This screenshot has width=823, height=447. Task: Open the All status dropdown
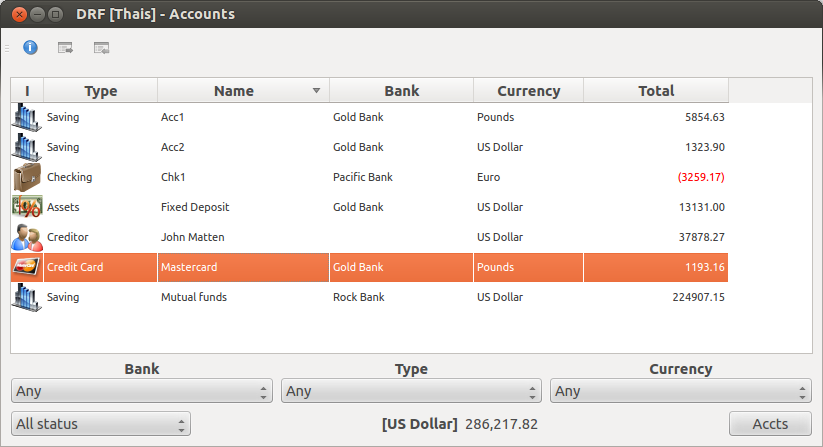click(x=101, y=424)
